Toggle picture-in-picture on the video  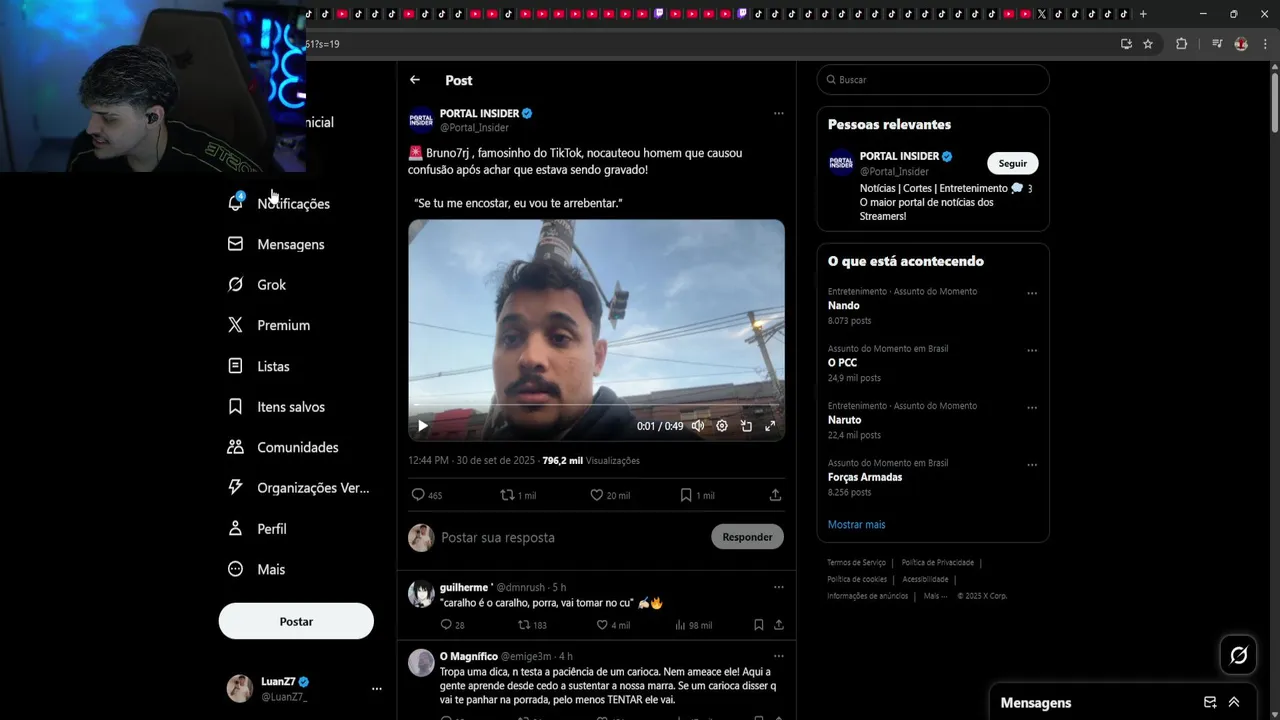coord(746,426)
